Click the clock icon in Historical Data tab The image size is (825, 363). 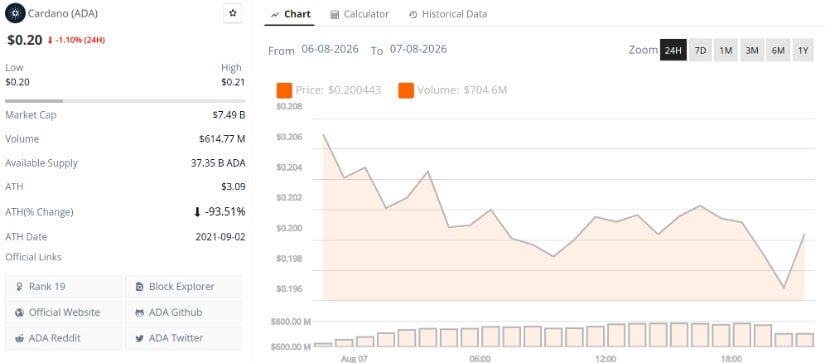[413, 15]
